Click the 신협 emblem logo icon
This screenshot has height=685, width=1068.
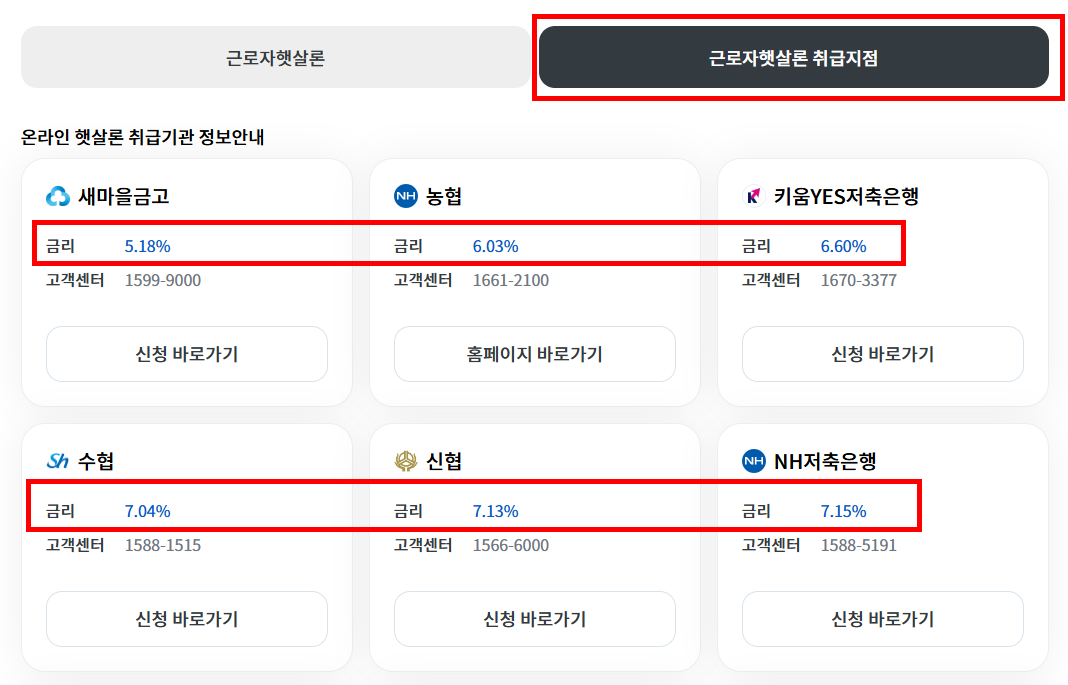403,461
